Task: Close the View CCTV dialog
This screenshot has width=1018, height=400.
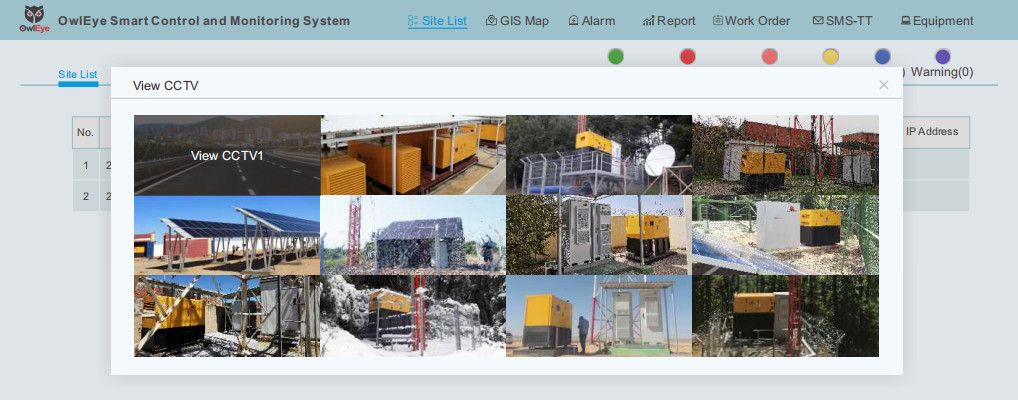Action: click(x=884, y=85)
